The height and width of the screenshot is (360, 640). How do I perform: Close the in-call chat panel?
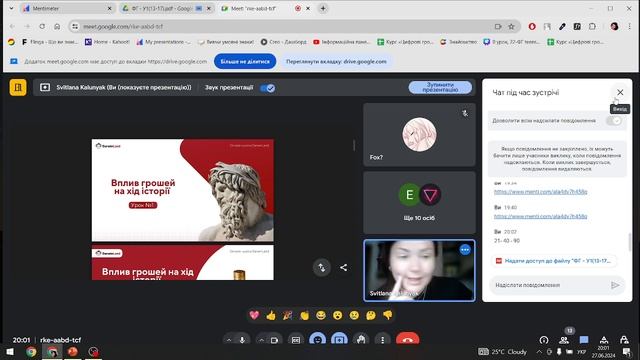620,92
